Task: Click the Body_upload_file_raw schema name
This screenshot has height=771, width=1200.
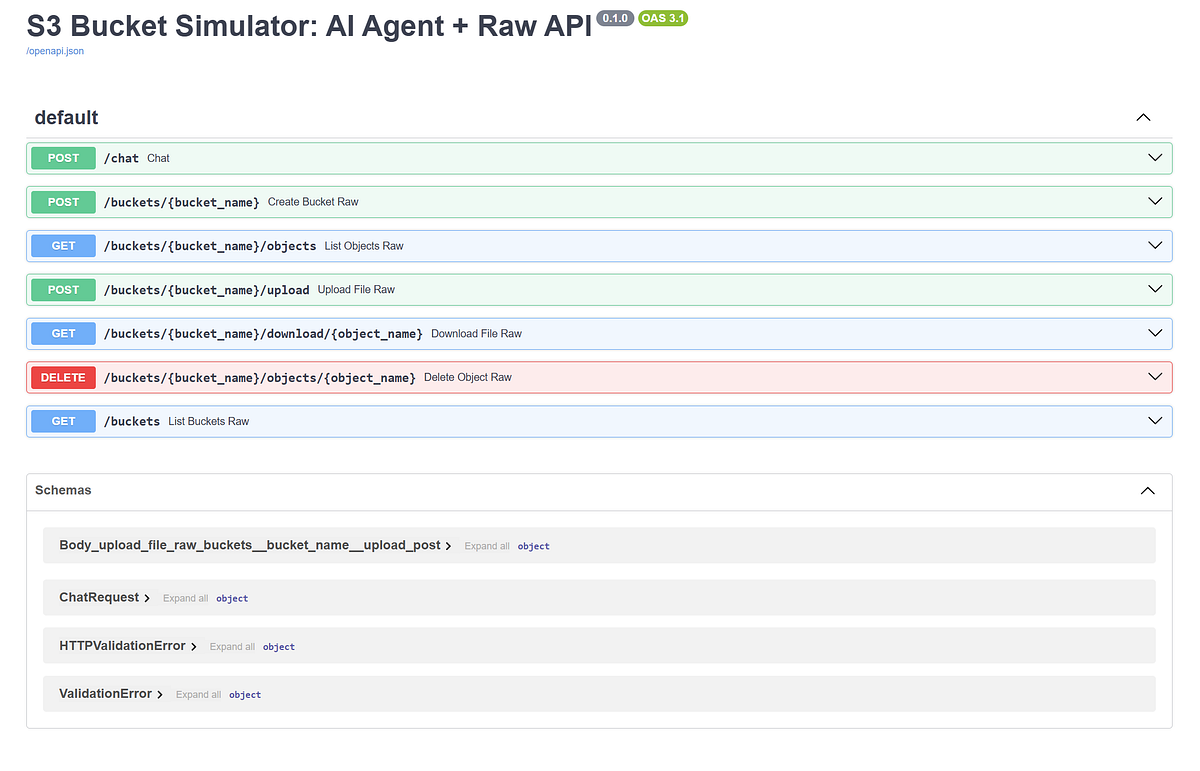Action: (x=250, y=545)
